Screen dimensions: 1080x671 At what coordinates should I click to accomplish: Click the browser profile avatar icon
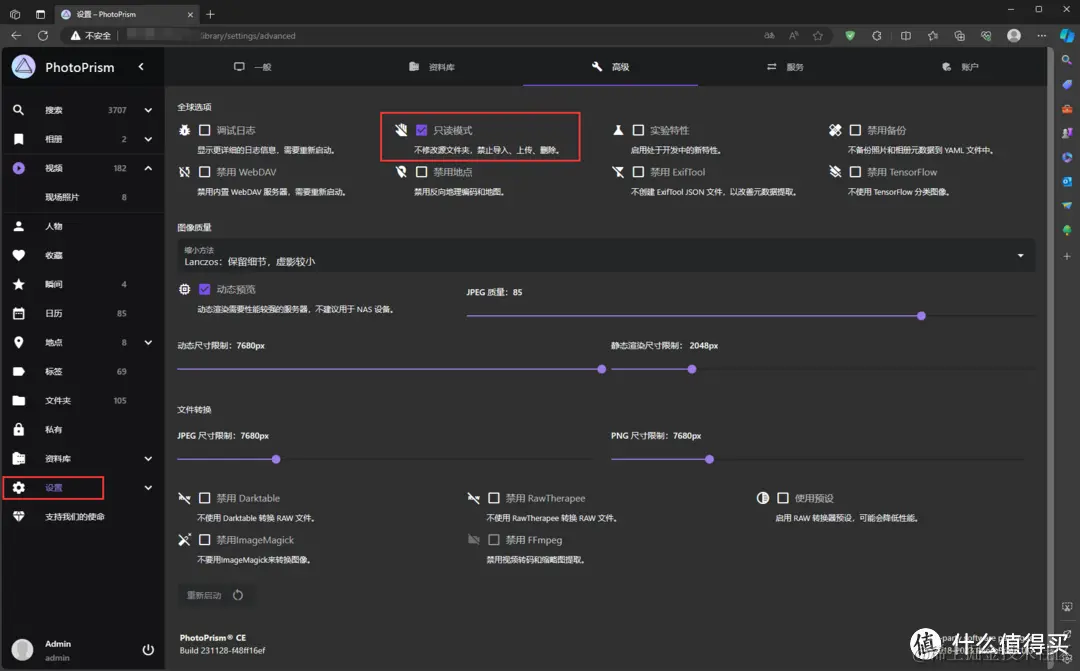1014,36
